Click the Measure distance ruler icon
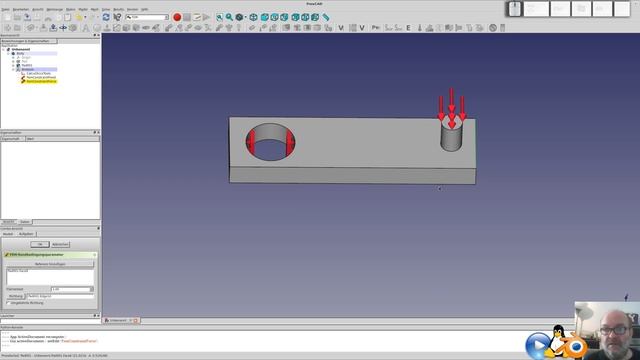640x360 pixels. [x=326, y=17]
